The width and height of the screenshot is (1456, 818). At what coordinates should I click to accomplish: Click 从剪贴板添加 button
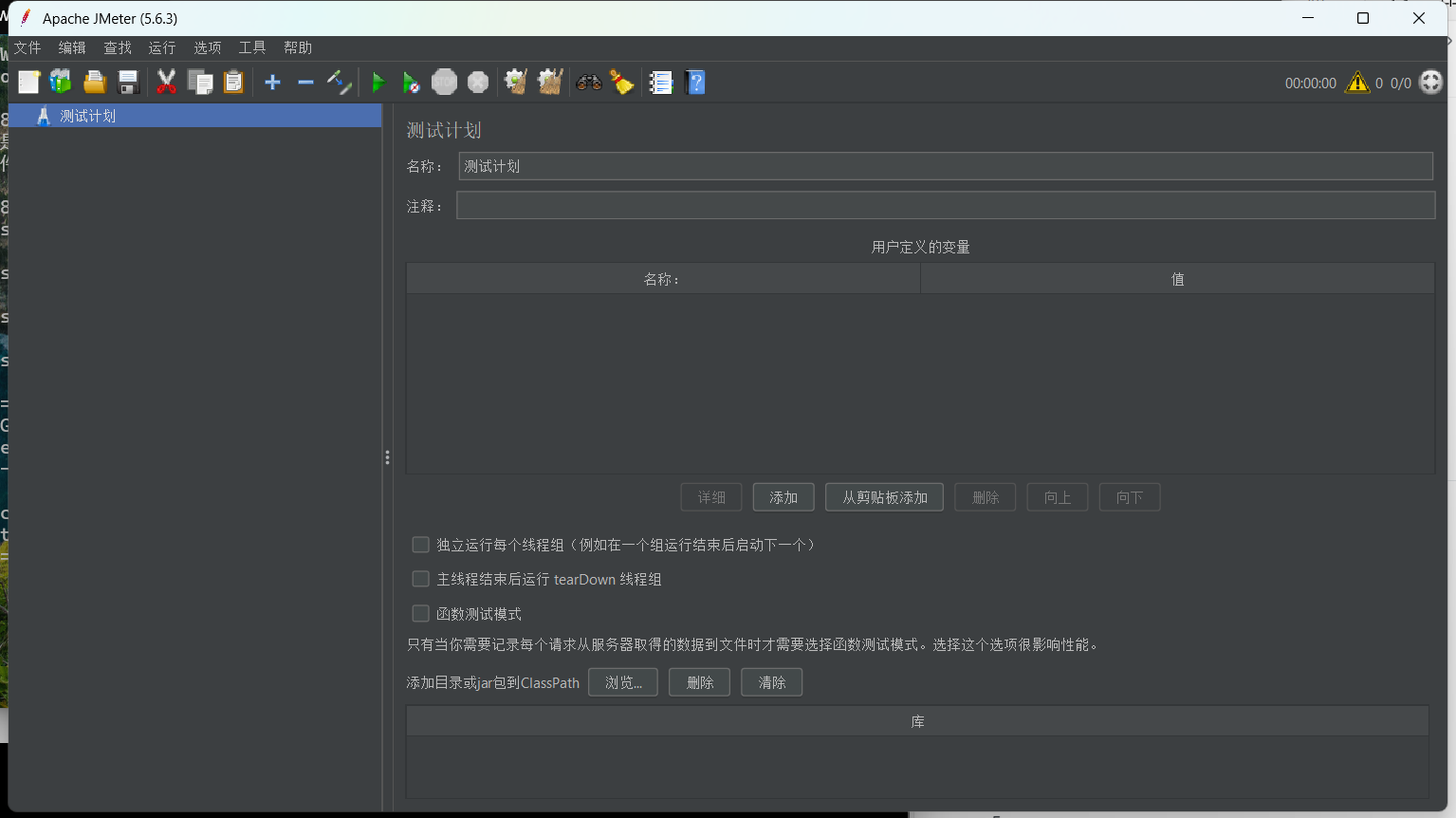(884, 497)
